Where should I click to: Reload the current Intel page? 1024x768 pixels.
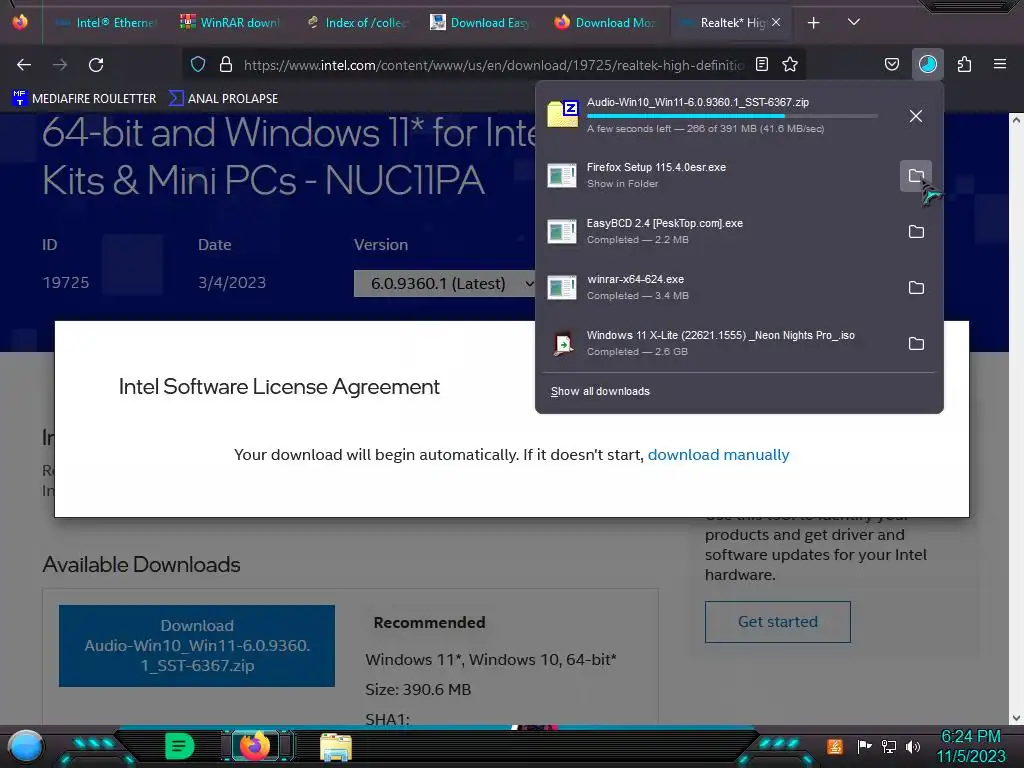pyautogui.click(x=96, y=65)
